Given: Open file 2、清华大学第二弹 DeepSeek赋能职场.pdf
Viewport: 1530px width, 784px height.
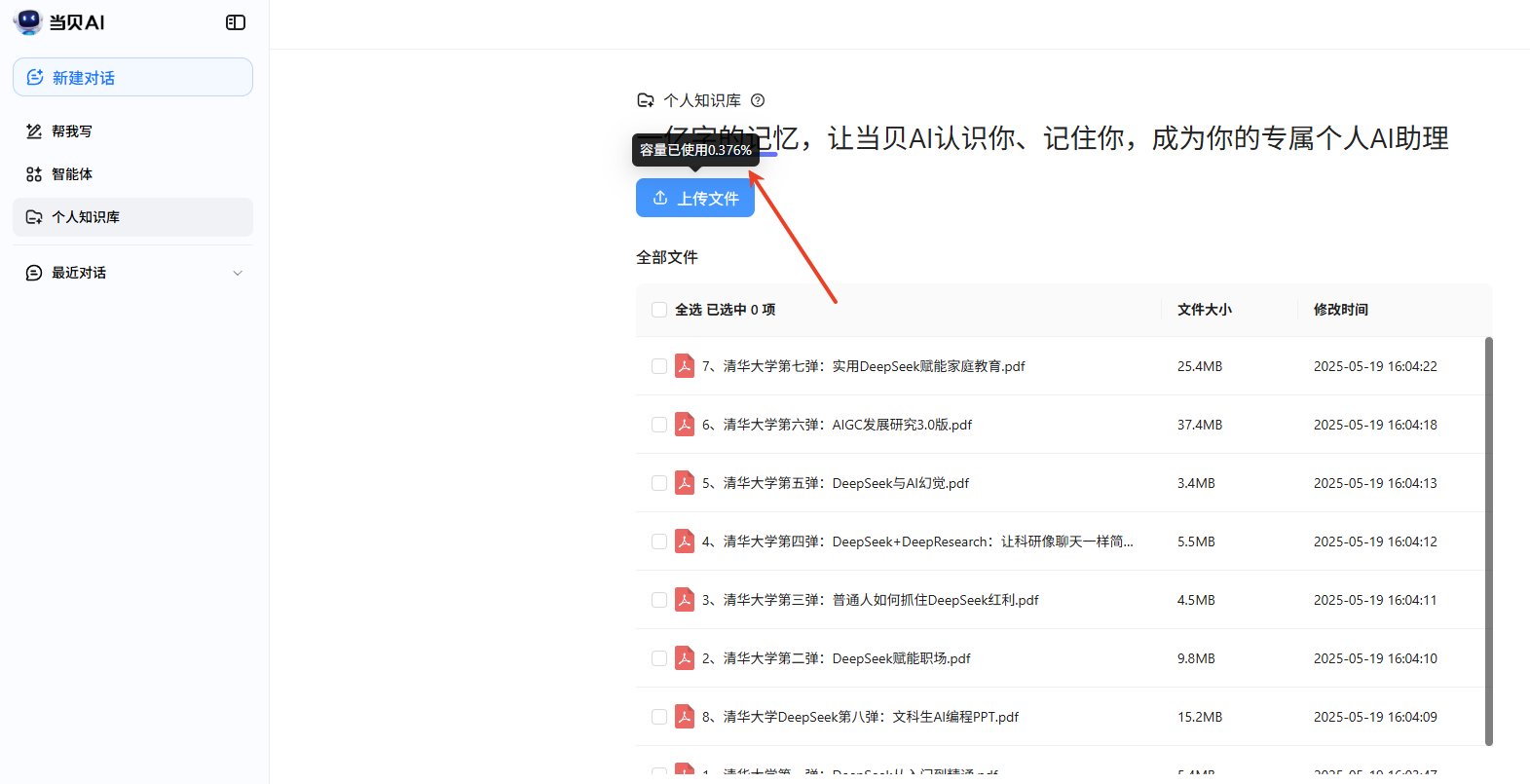Looking at the screenshot, I should click(837, 658).
